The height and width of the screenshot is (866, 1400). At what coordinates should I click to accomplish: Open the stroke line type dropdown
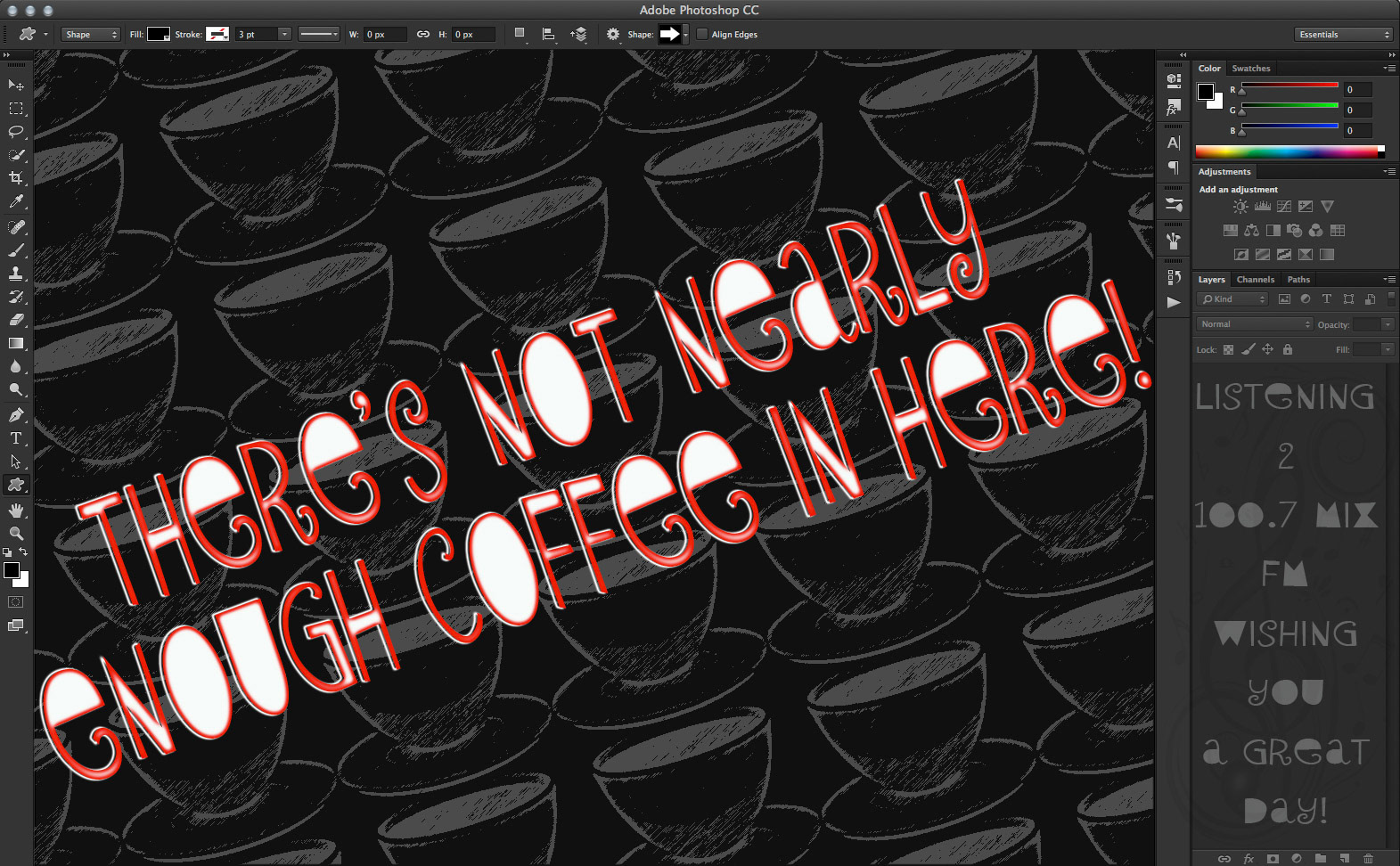coord(318,35)
